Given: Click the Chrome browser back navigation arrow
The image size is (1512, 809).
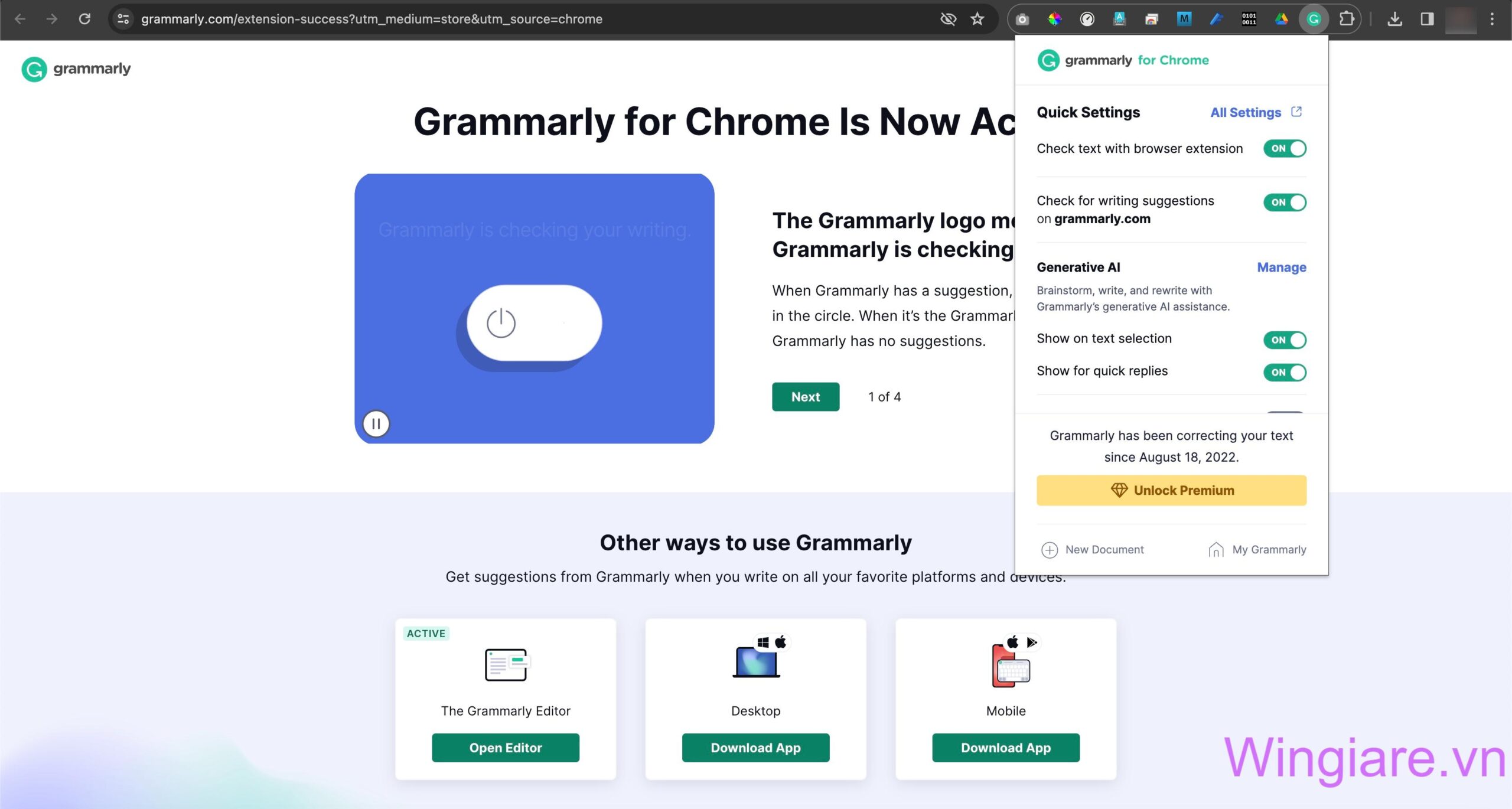Looking at the screenshot, I should [21, 19].
